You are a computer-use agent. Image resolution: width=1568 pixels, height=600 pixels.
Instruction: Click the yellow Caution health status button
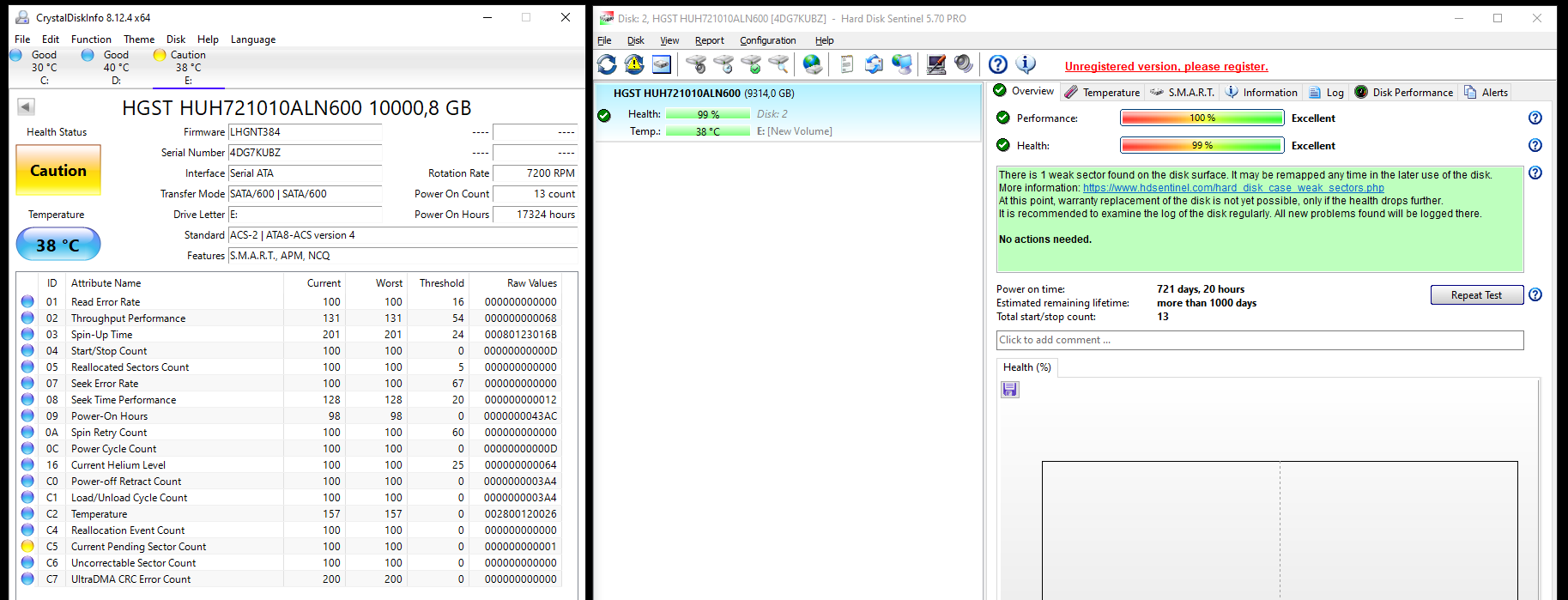pyautogui.click(x=58, y=170)
